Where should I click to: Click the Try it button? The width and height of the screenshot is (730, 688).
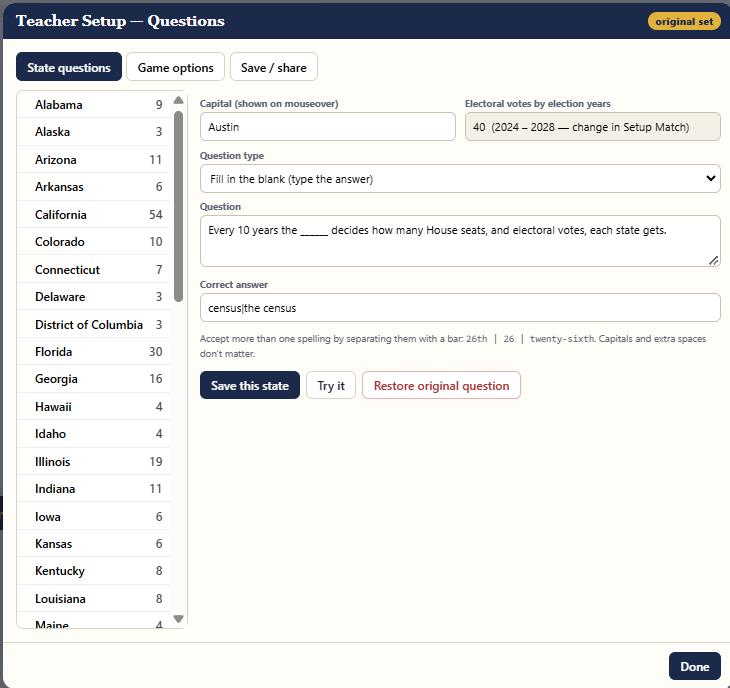pyautogui.click(x=331, y=385)
